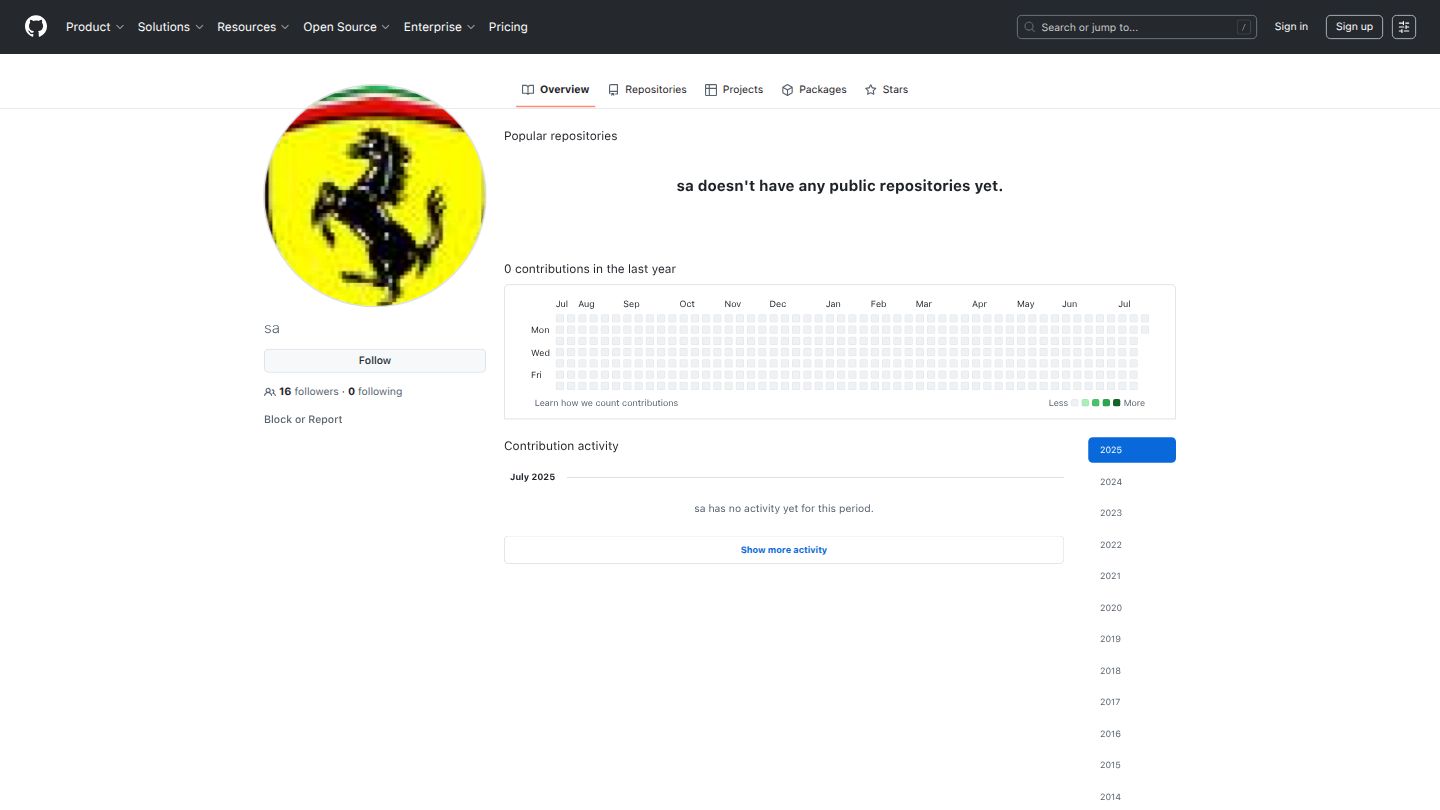1440x810 pixels.
Task: Click the cube icon beside Packages
Action: 788,90
